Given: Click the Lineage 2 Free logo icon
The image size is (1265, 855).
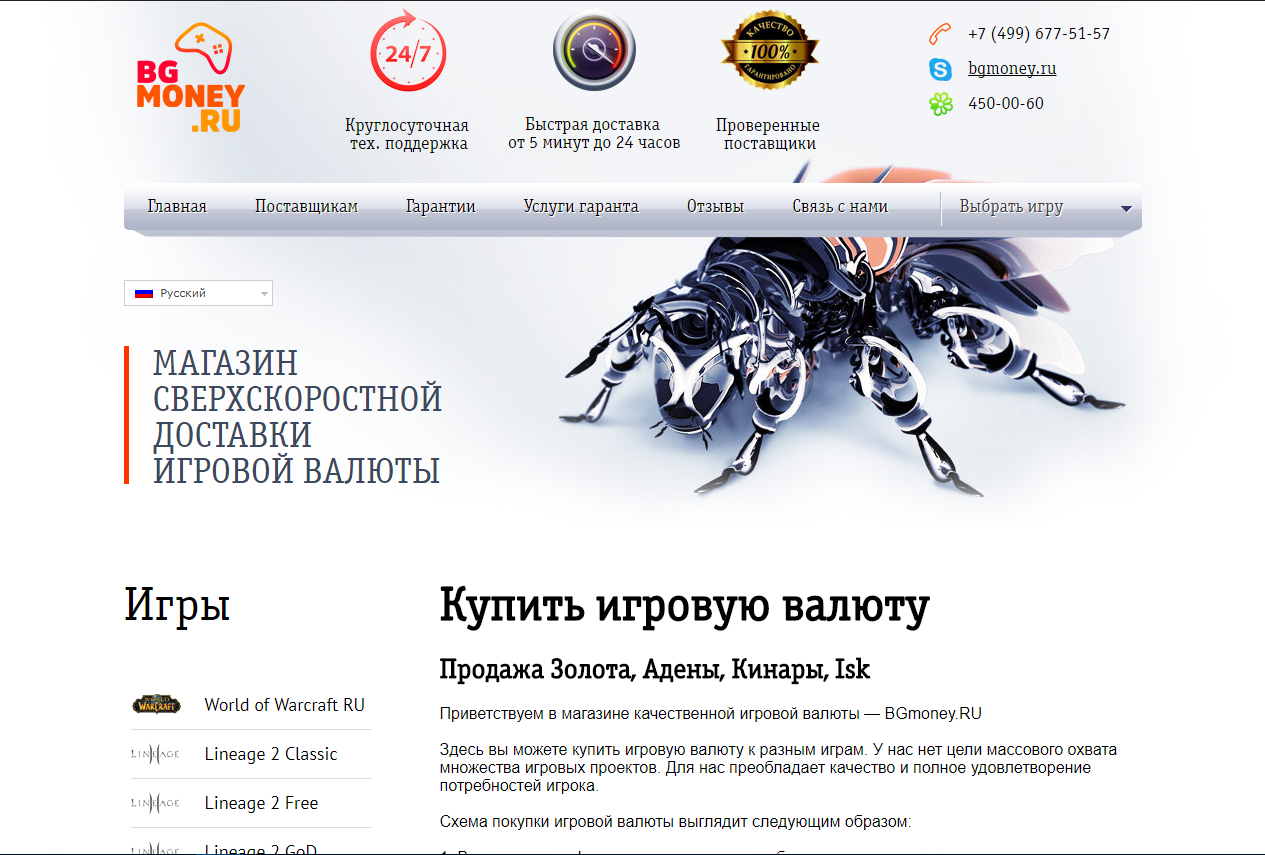Looking at the screenshot, I should click(156, 803).
